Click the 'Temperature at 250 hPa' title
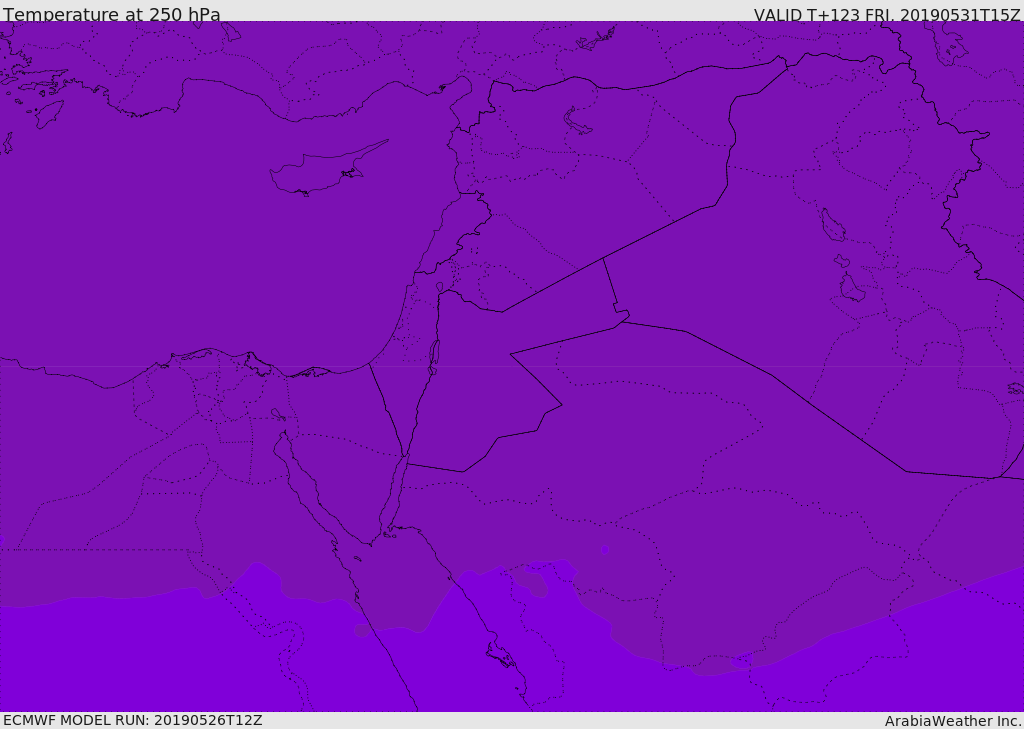This screenshot has height=729, width=1024. coord(112,14)
